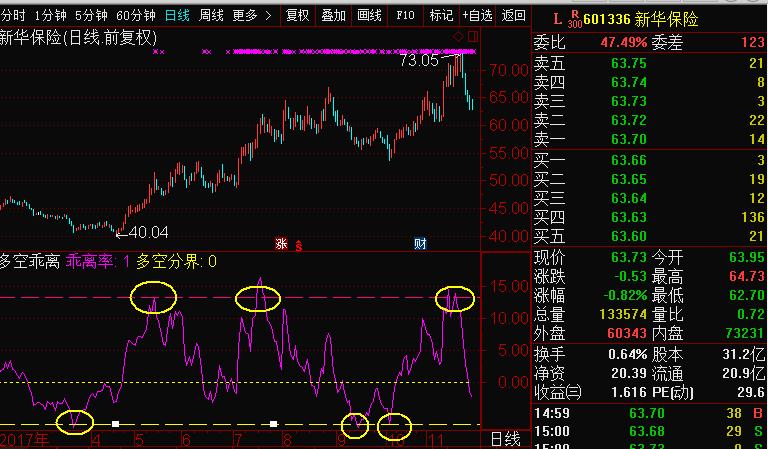Click the white square marker near month 8
Screen dimensions: 768x449
click(274, 424)
